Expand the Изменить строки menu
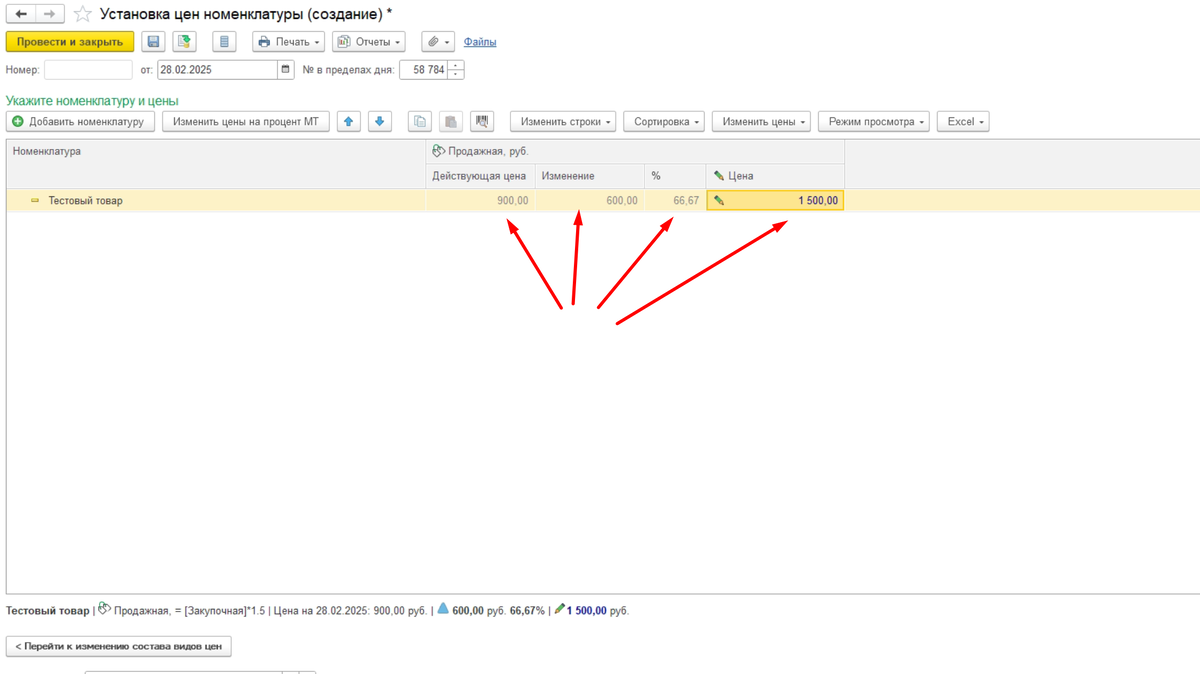1200x674 pixels. [x=563, y=122]
